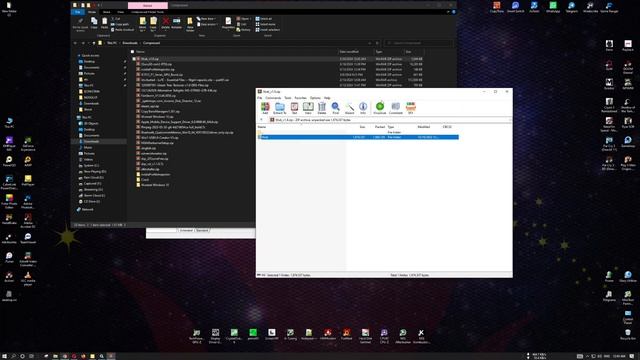Image resolution: width=640 pixels, height=360 pixels.
Task: Open recent locations dropdown in Explorer
Action: [89, 43]
